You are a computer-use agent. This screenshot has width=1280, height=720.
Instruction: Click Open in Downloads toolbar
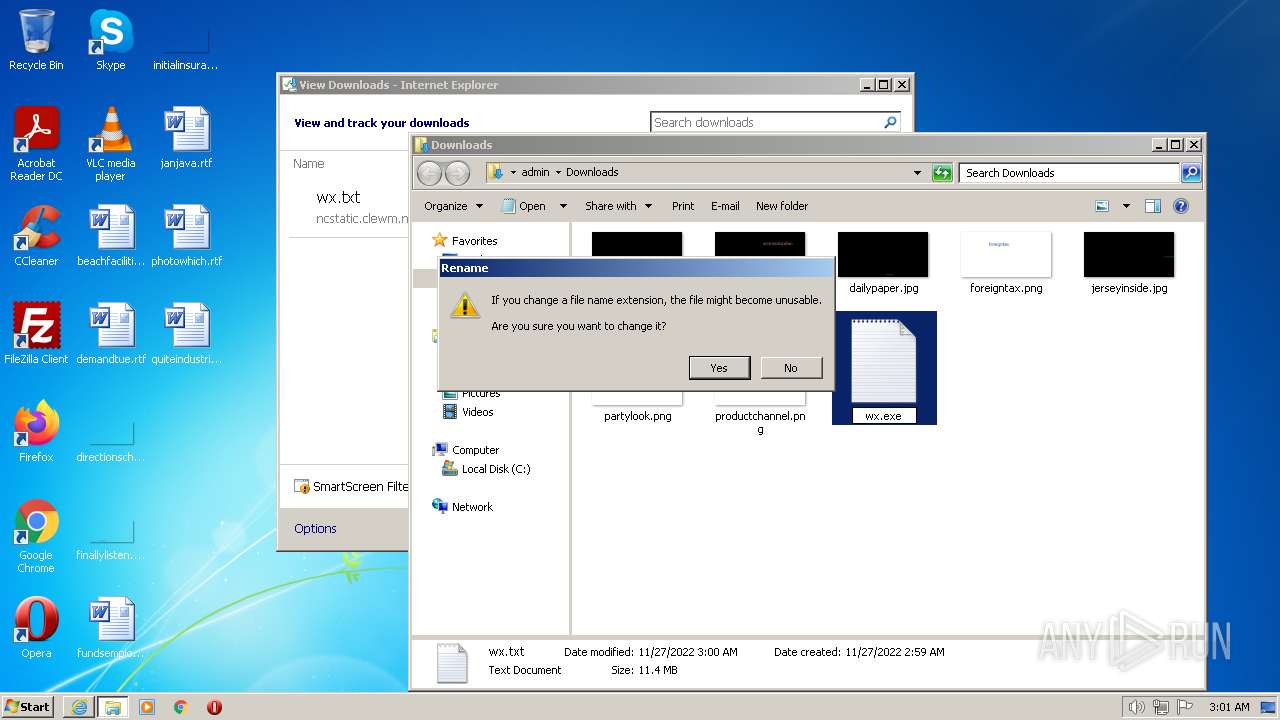point(524,206)
